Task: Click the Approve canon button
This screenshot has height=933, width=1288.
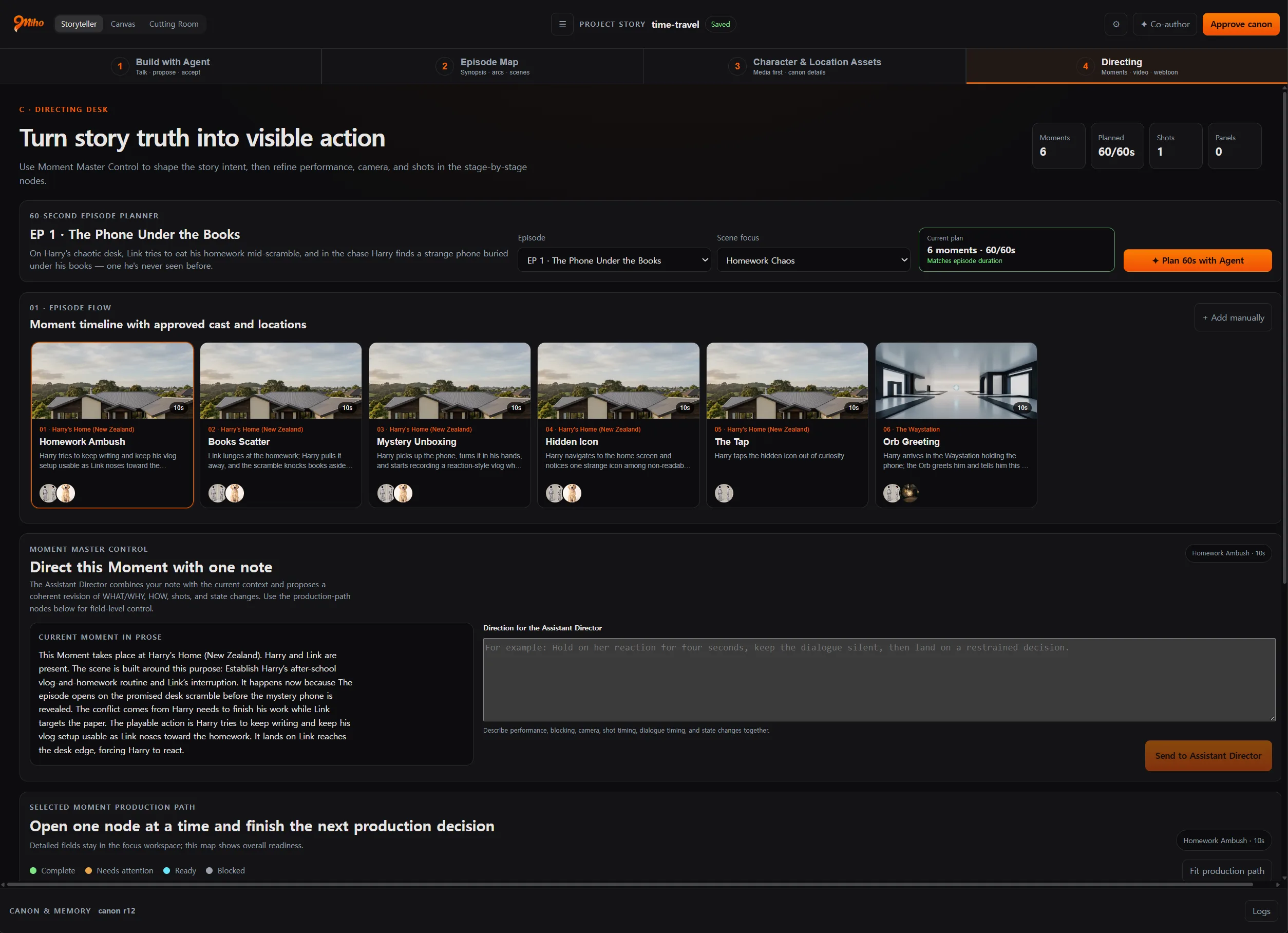Action: tap(1241, 24)
